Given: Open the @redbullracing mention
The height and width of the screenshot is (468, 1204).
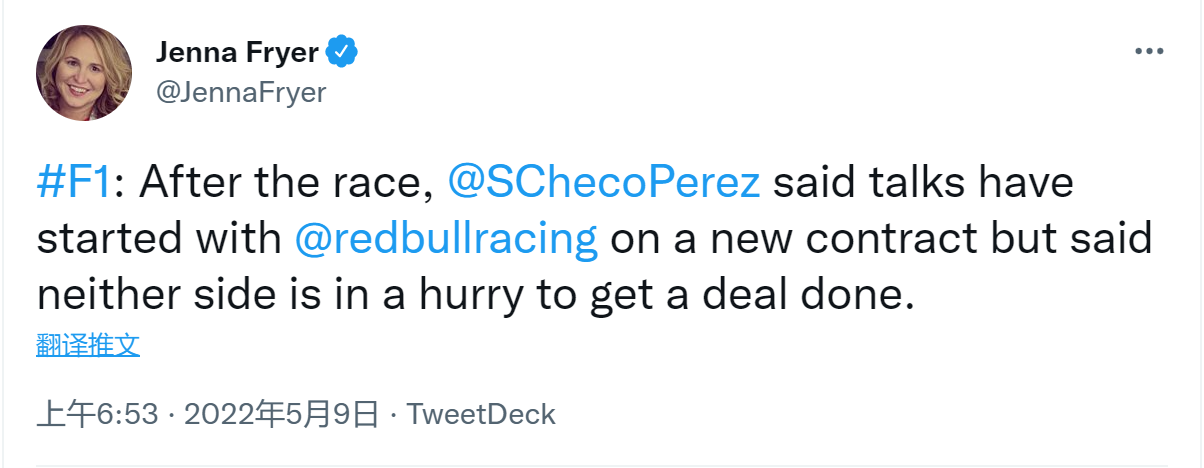Looking at the screenshot, I should pyautogui.click(x=446, y=240).
